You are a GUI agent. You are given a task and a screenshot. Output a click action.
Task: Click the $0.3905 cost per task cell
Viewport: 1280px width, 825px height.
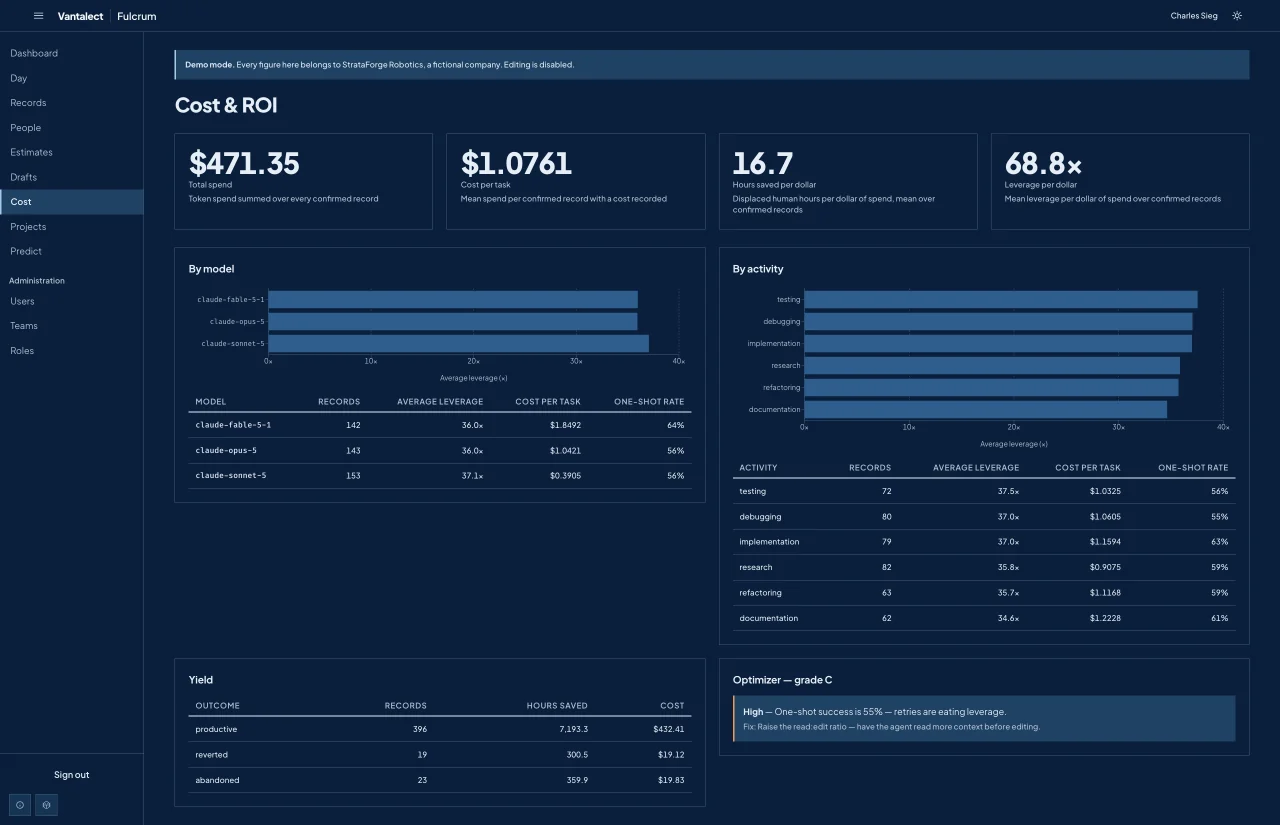565,476
